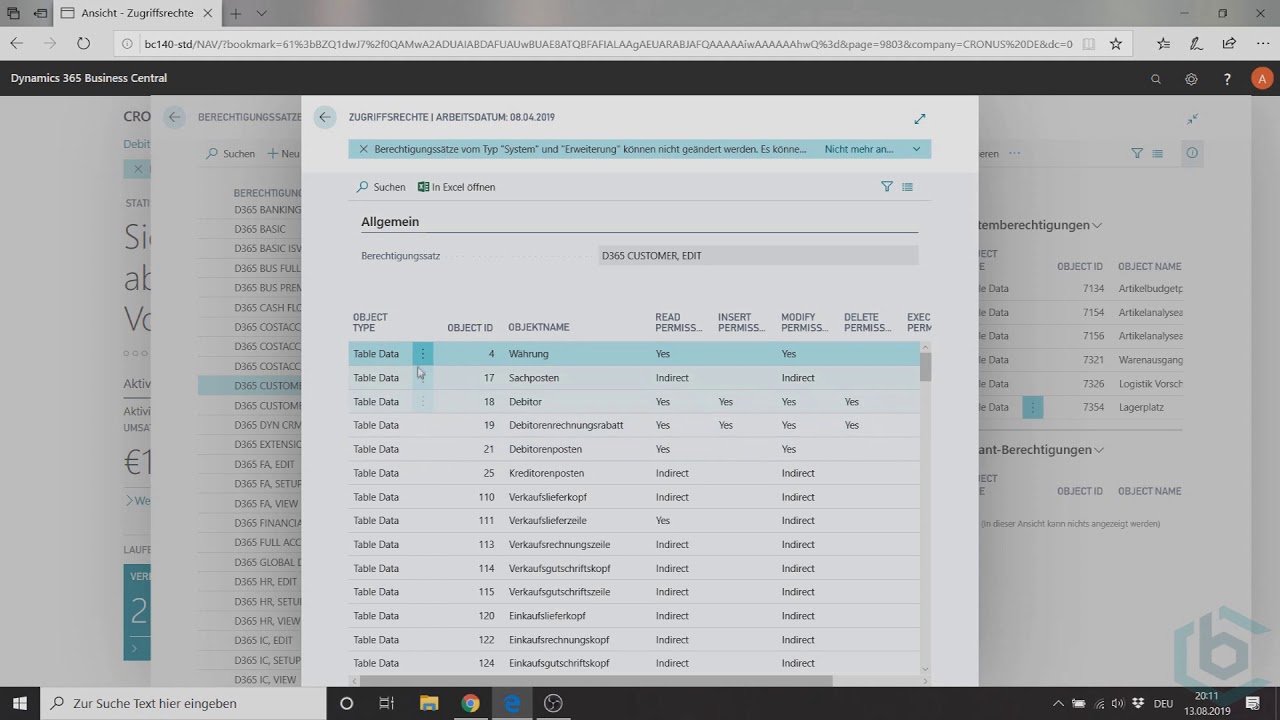Click the back arrow in Zugriffsrechte dialog
1280x720 pixels.
[x=325, y=117]
